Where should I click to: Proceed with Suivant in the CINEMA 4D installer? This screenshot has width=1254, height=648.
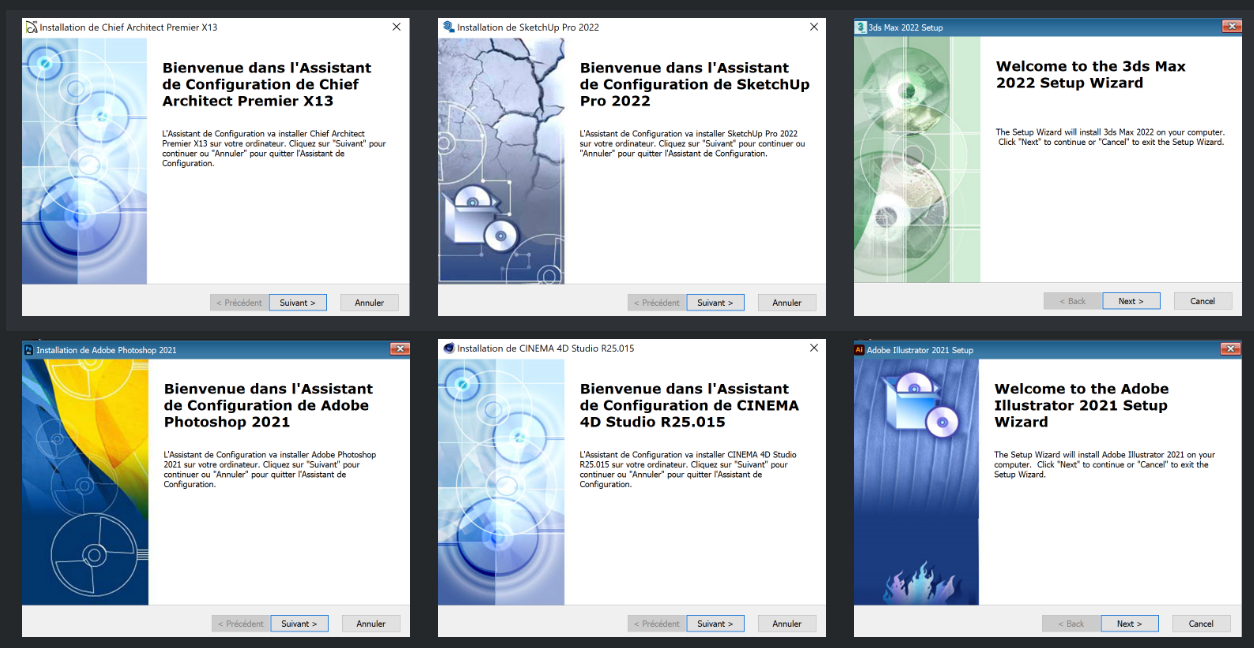715,623
